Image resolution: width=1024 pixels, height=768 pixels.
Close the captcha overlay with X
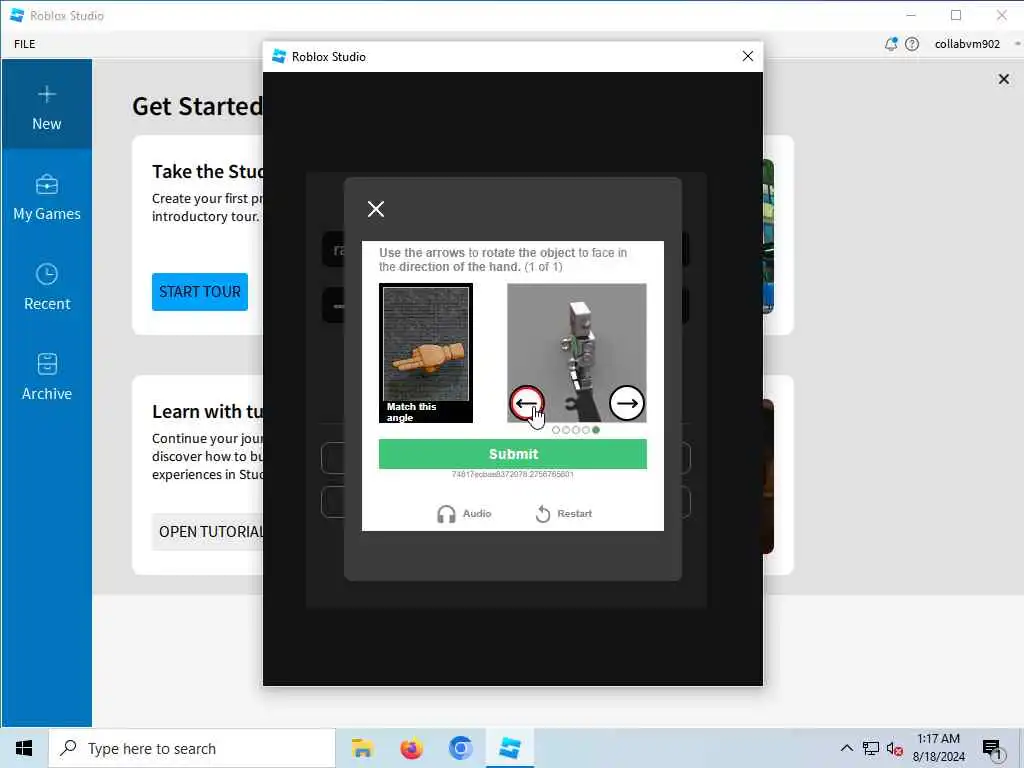tap(376, 209)
